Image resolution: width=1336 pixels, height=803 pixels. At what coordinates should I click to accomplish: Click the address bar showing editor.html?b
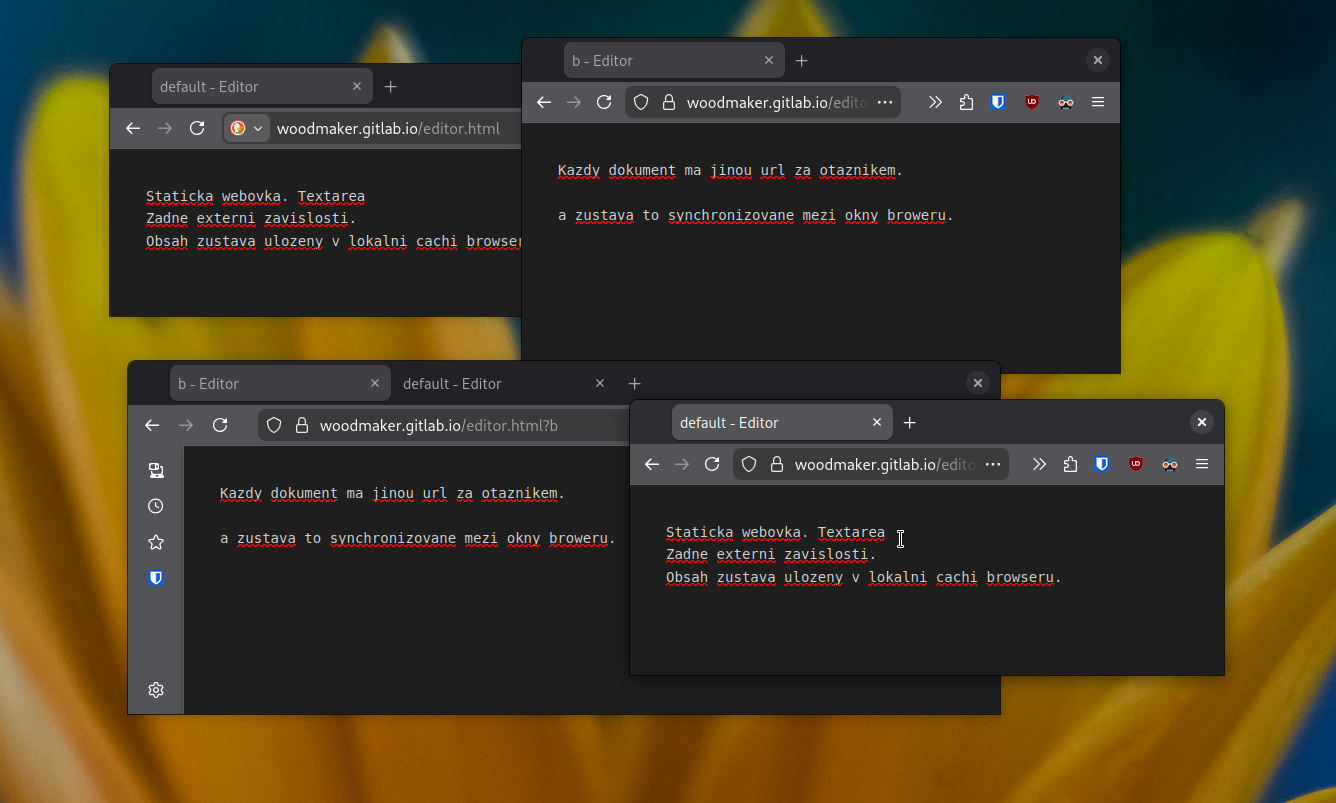tap(440, 426)
